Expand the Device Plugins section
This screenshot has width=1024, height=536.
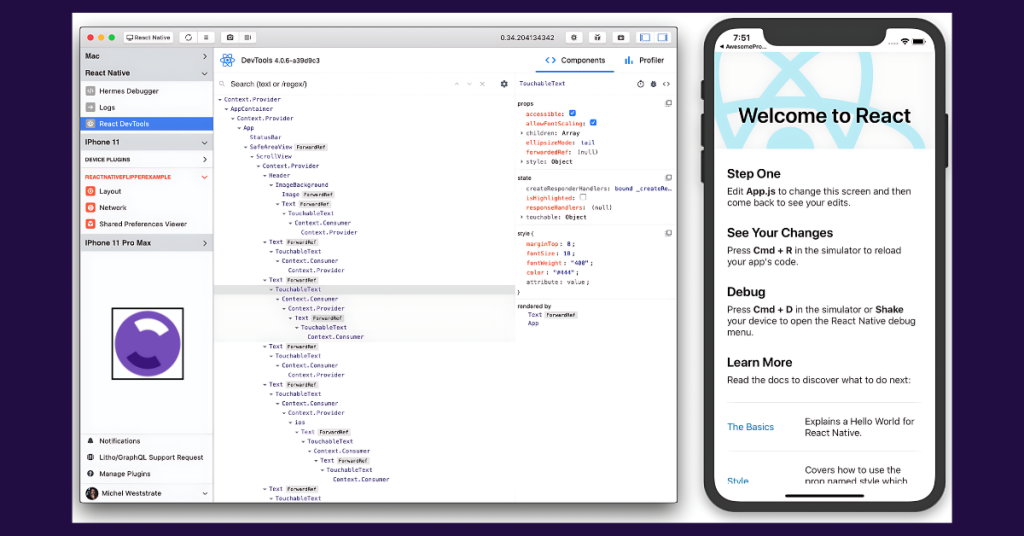point(205,159)
